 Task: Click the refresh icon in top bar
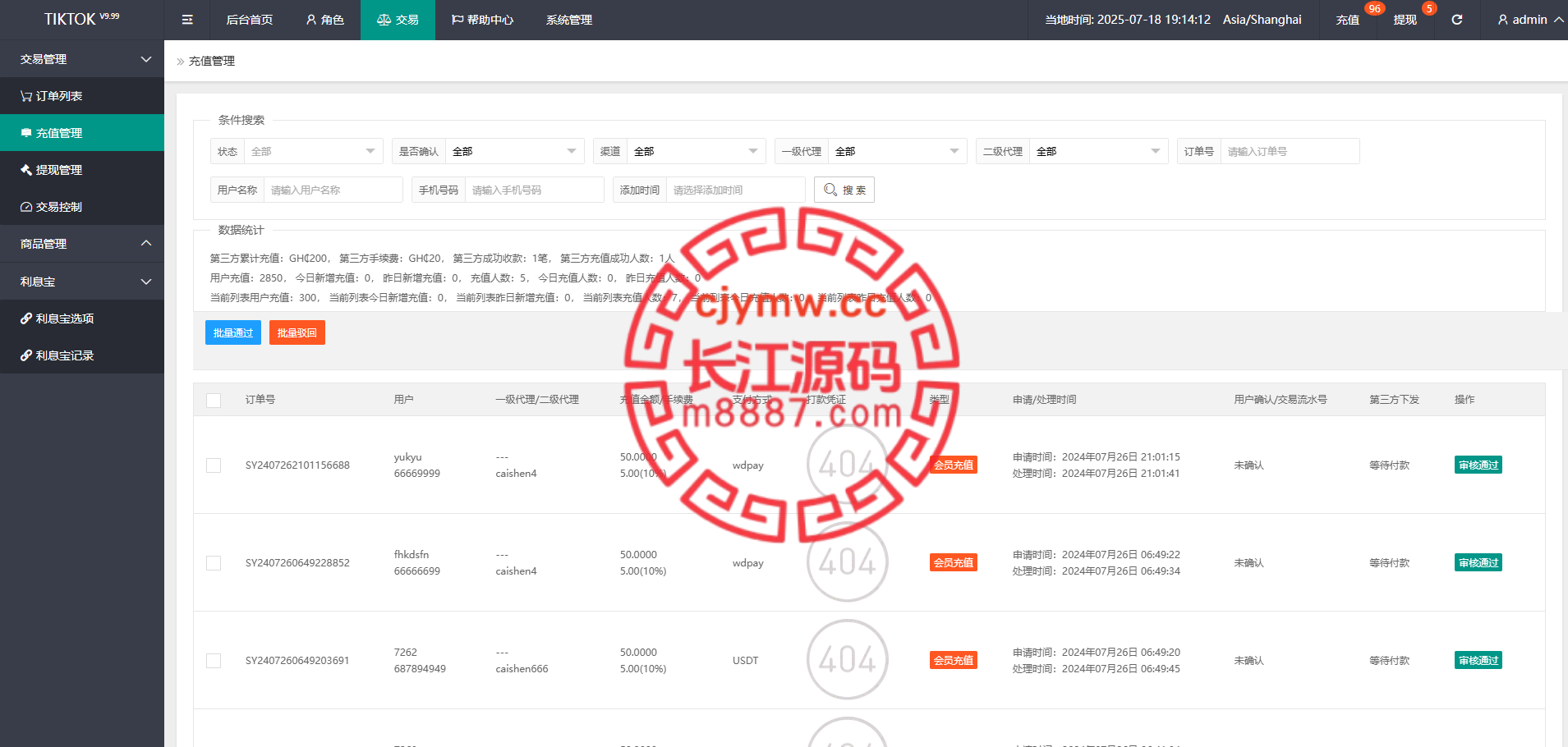[1457, 20]
